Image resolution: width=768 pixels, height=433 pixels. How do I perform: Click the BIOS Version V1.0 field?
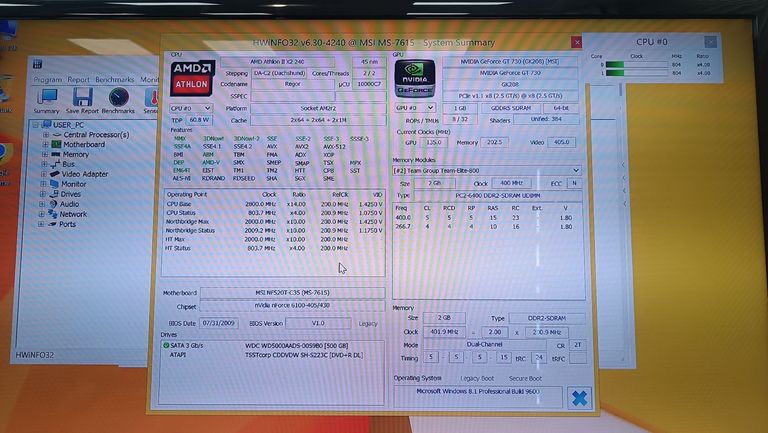click(x=318, y=323)
